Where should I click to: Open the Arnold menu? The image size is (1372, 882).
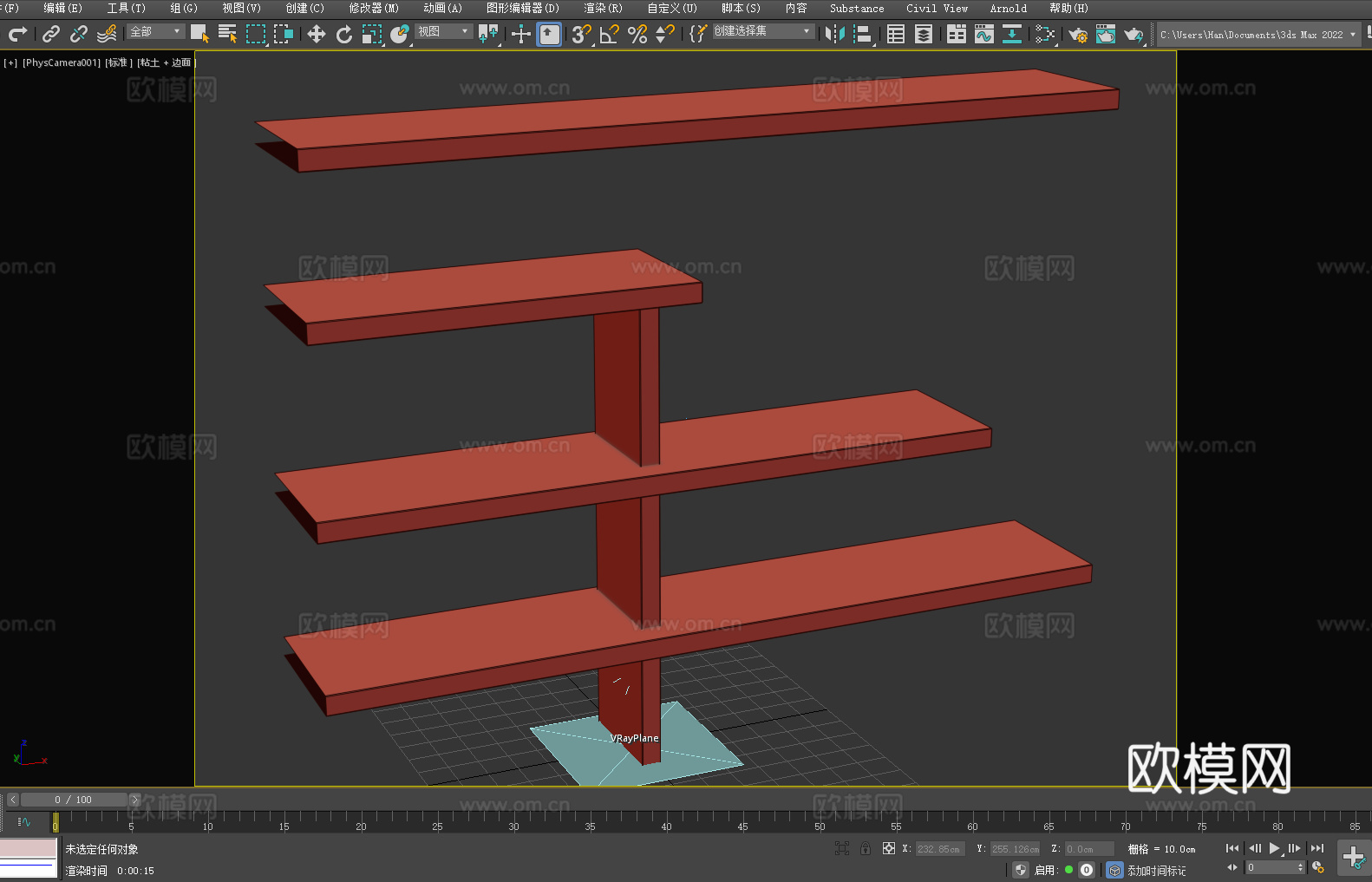click(1009, 8)
